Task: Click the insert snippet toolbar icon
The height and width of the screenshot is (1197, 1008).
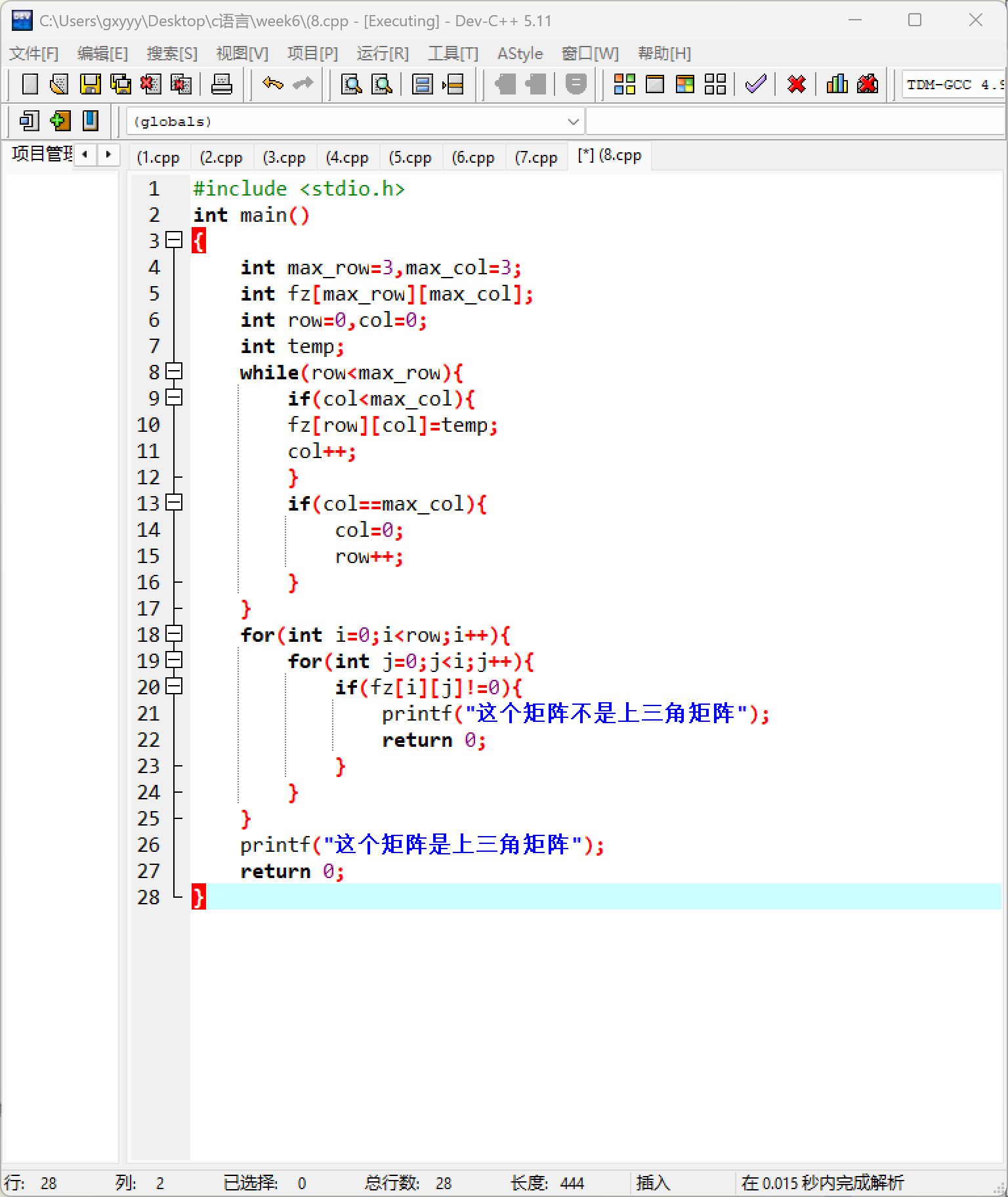Action: click(30, 121)
